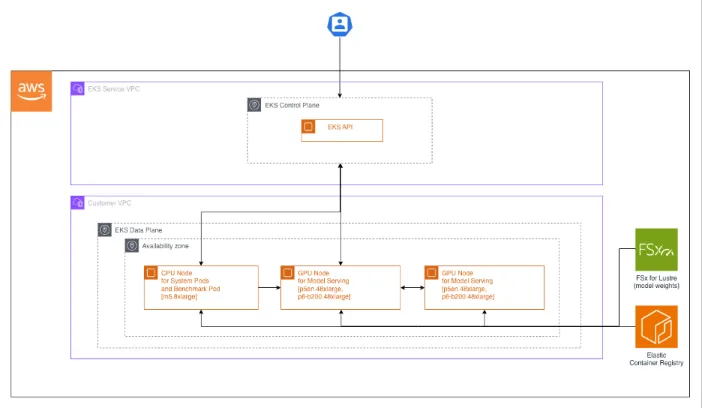This screenshot has width=702, height=408.
Task: Click the EKS Data Plane label
Action: 138,230
